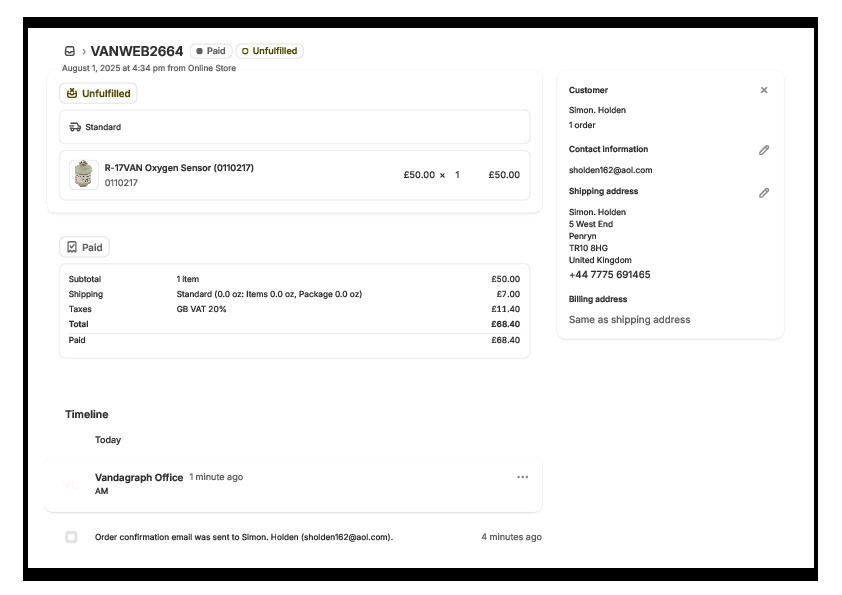Open customer Simon. Holden profile link

click(597, 110)
